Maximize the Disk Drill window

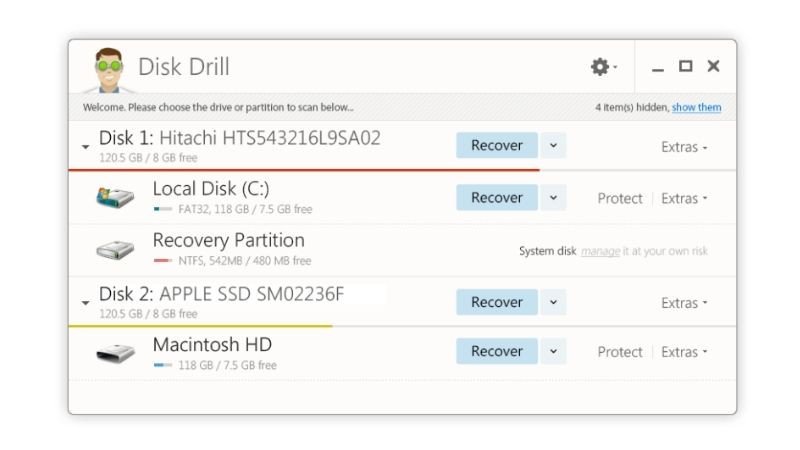pos(685,66)
